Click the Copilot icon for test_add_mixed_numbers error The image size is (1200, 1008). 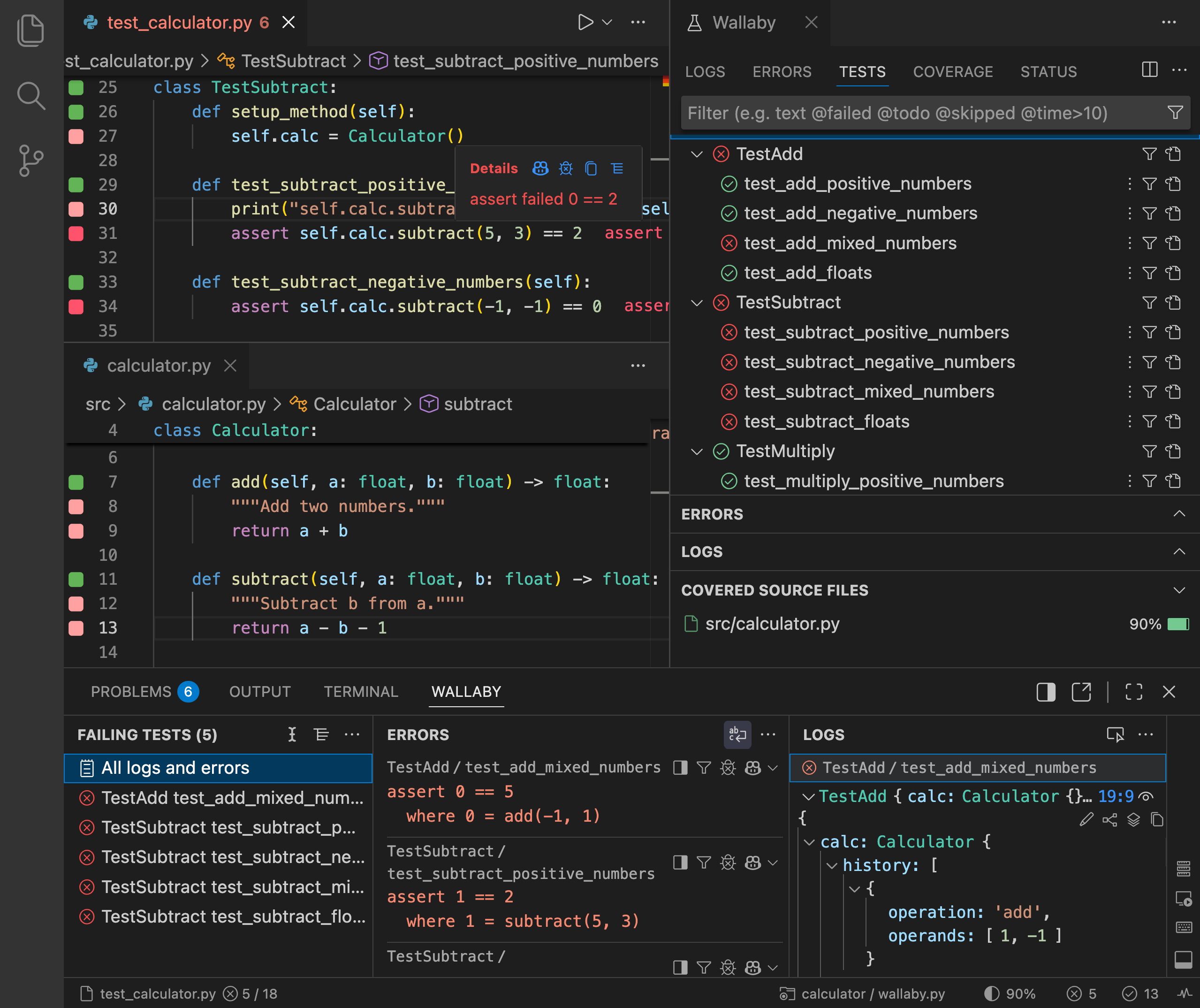[x=752, y=768]
